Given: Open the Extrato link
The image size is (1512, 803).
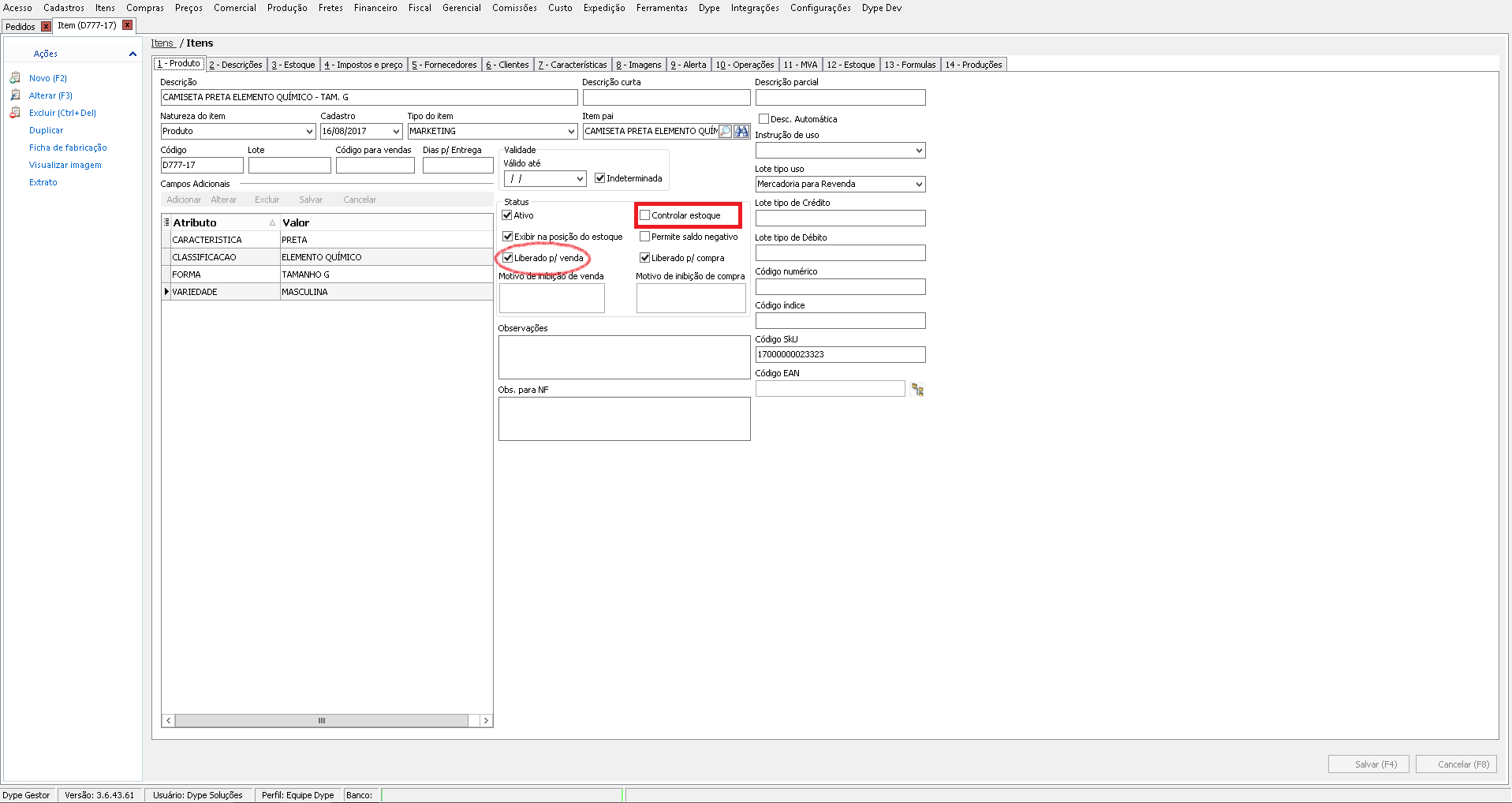Looking at the screenshot, I should pos(43,183).
